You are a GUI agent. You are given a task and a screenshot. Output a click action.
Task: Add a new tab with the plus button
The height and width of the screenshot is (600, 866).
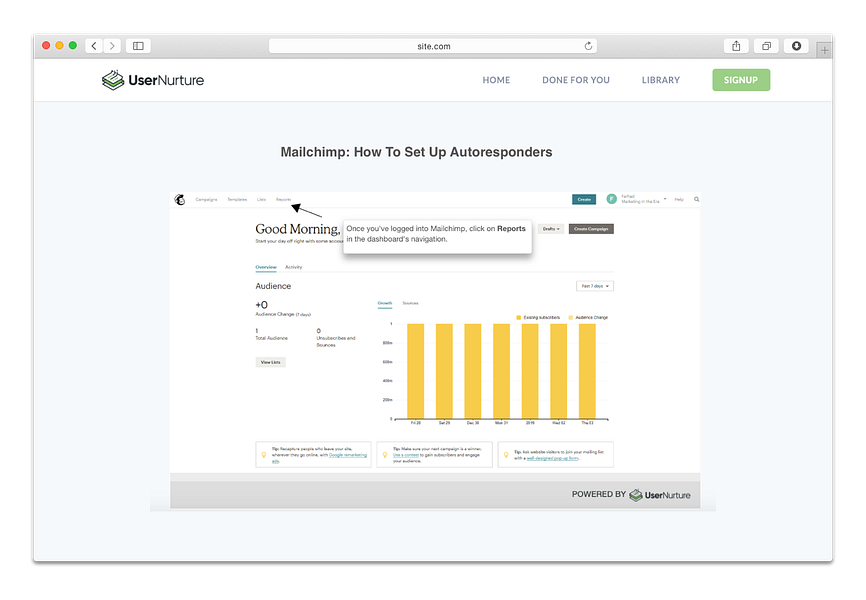[824, 50]
